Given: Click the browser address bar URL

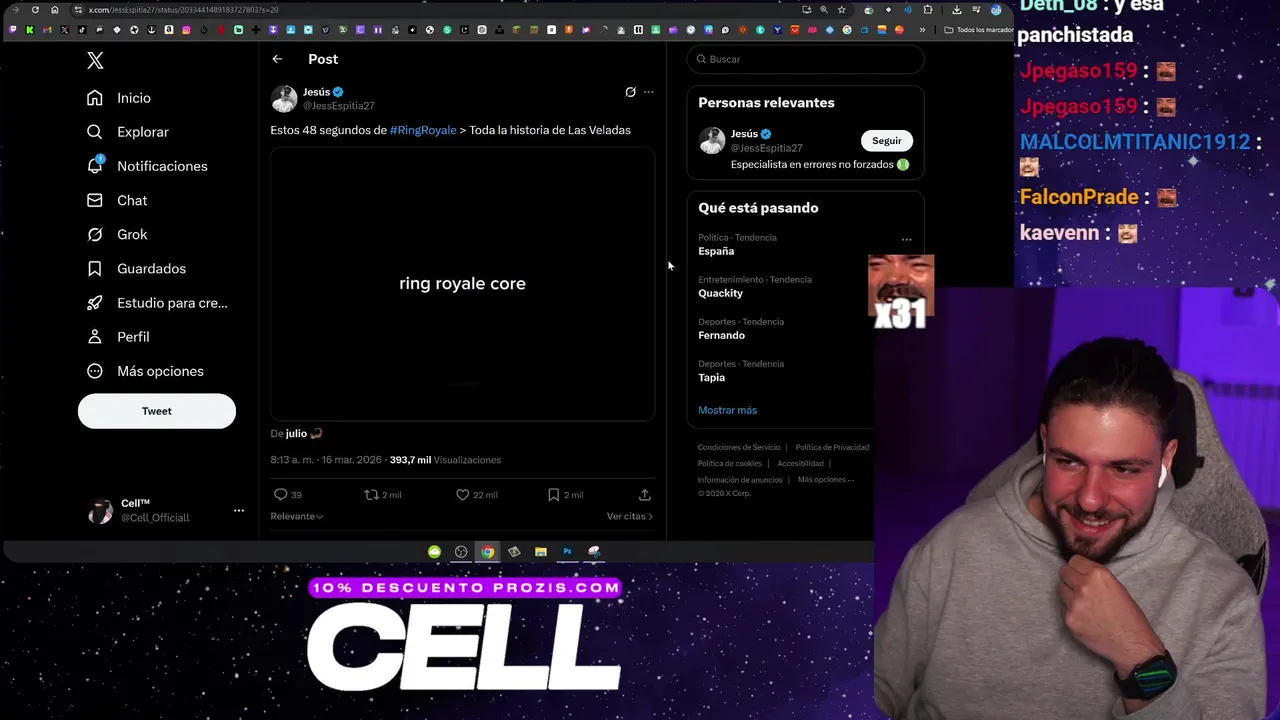Looking at the screenshot, I should coord(184,10).
